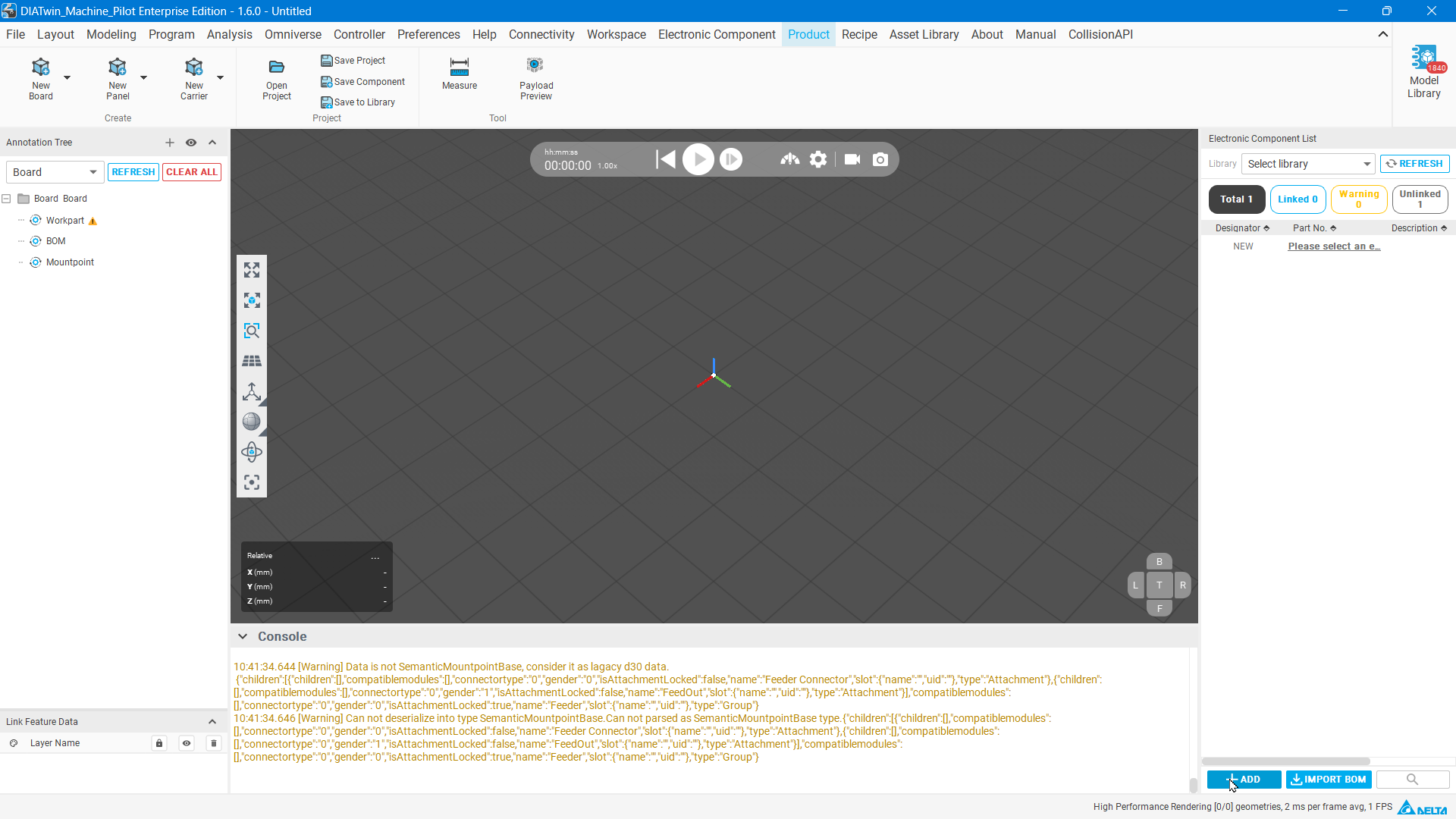Take a viewport snapshot with the camera icon

(880, 159)
